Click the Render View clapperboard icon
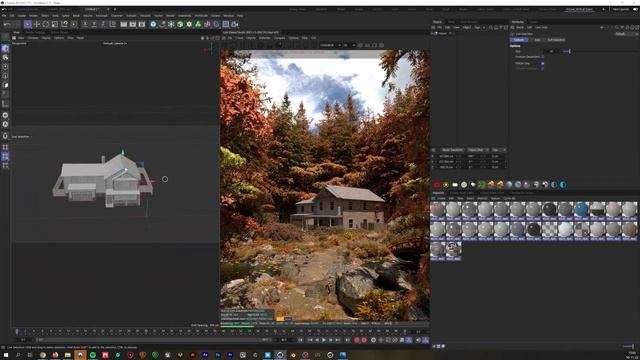Image resolution: width=640 pixels, height=360 pixels. 124,24
